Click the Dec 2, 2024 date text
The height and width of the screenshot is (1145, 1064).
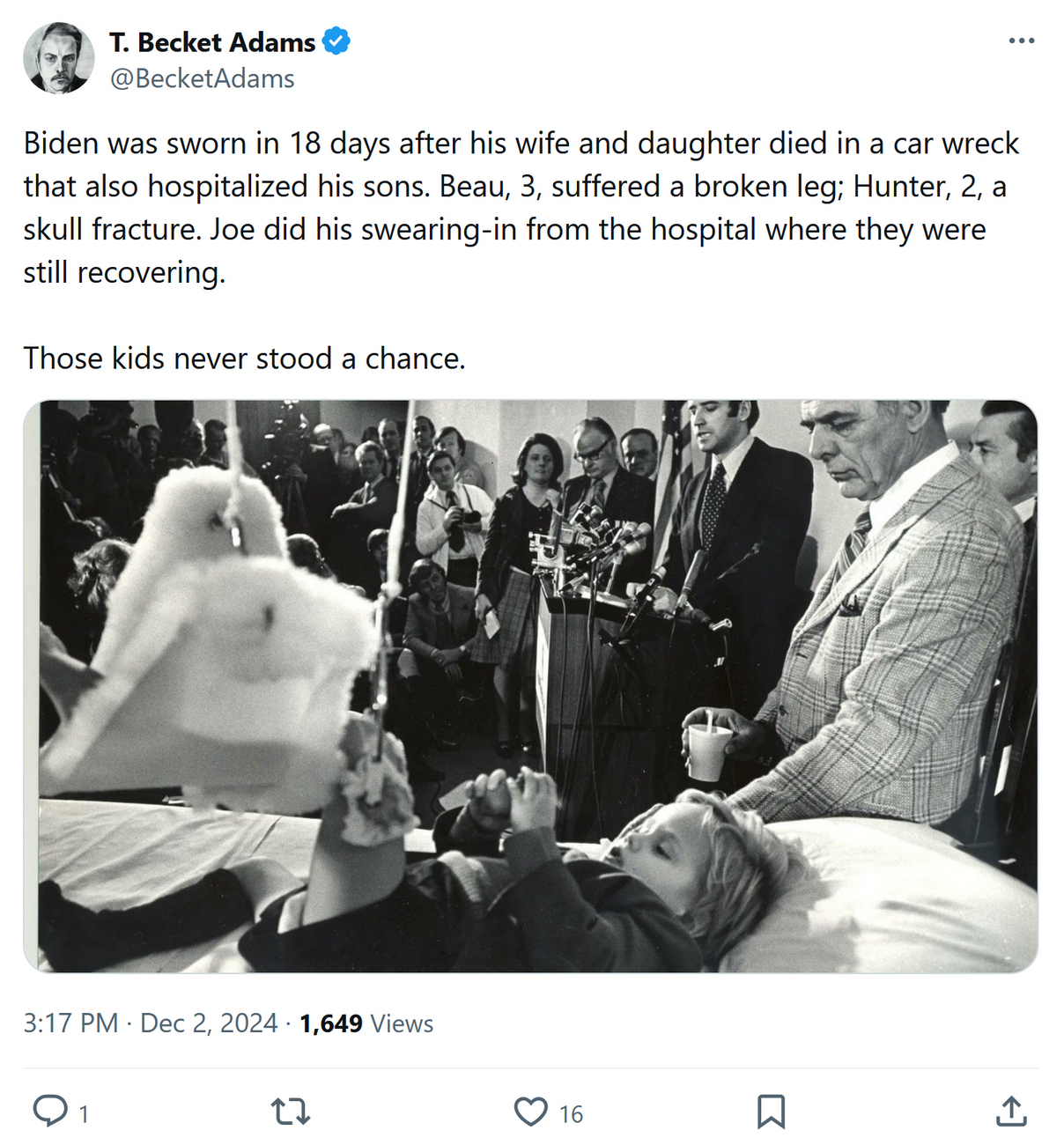[x=209, y=1023]
